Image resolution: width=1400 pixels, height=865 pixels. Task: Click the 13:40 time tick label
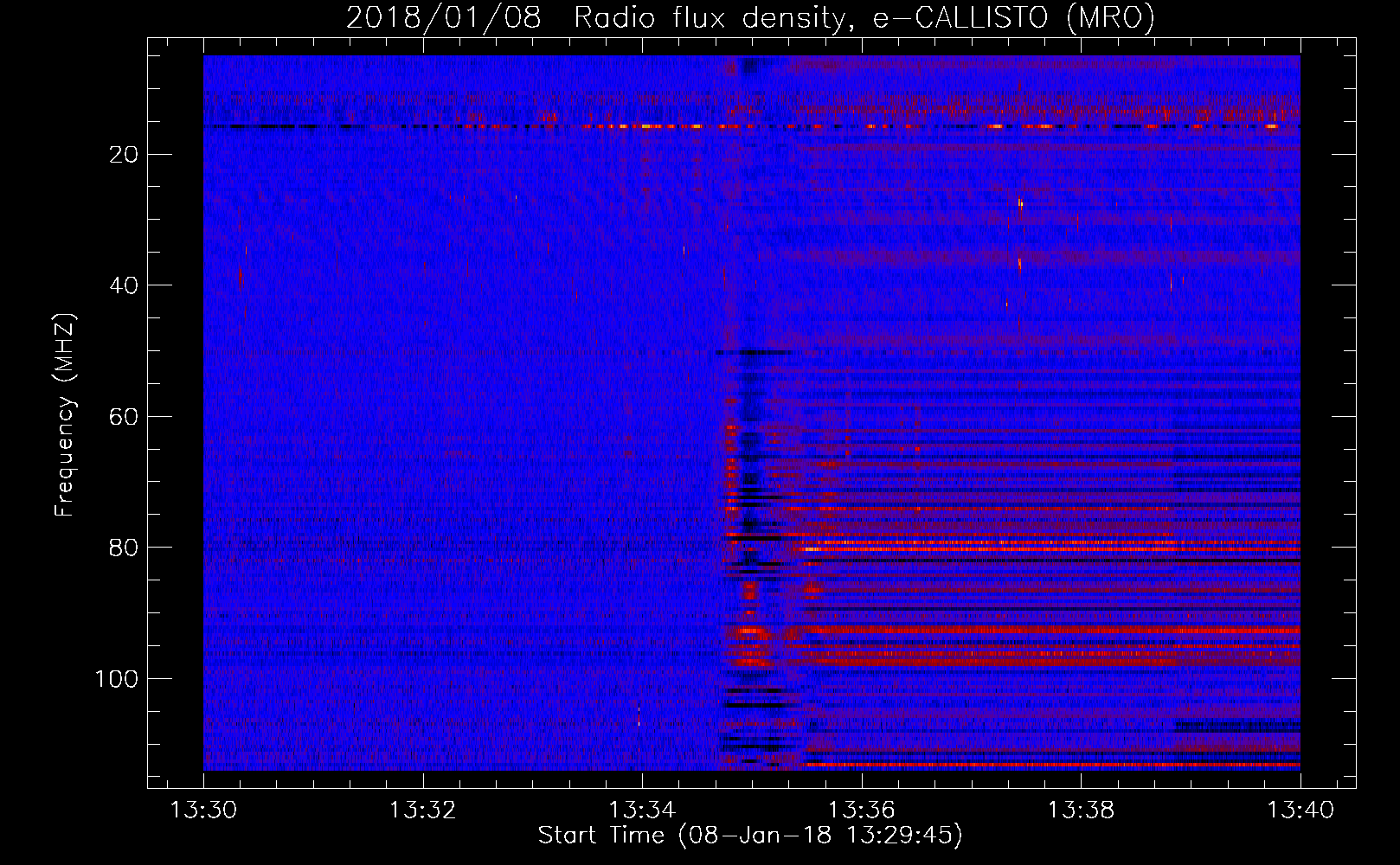point(1301,811)
